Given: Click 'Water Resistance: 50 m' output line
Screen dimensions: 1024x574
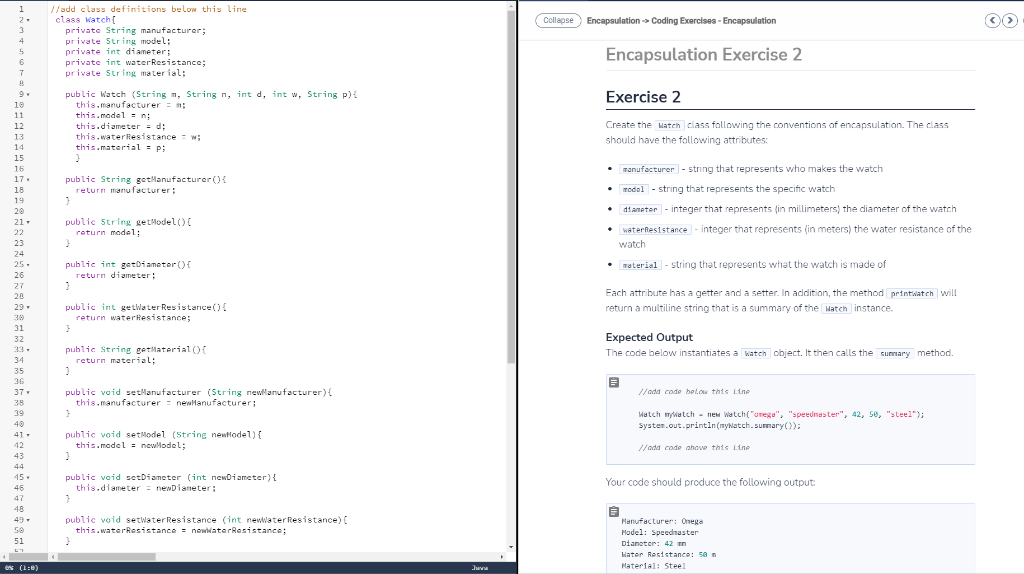Looking at the screenshot, I should [669, 554].
